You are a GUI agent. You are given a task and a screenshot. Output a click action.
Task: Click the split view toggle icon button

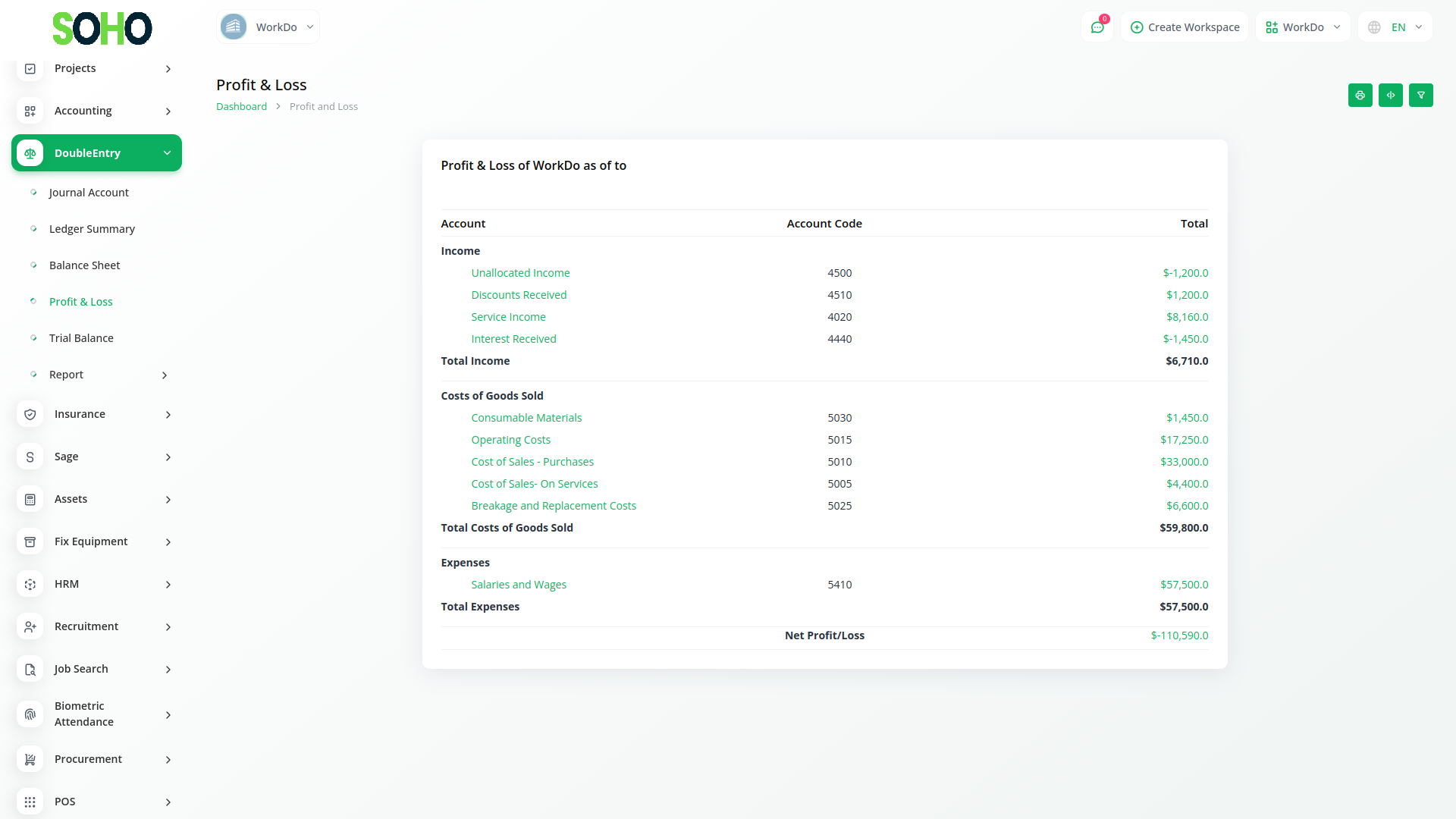[1390, 96]
